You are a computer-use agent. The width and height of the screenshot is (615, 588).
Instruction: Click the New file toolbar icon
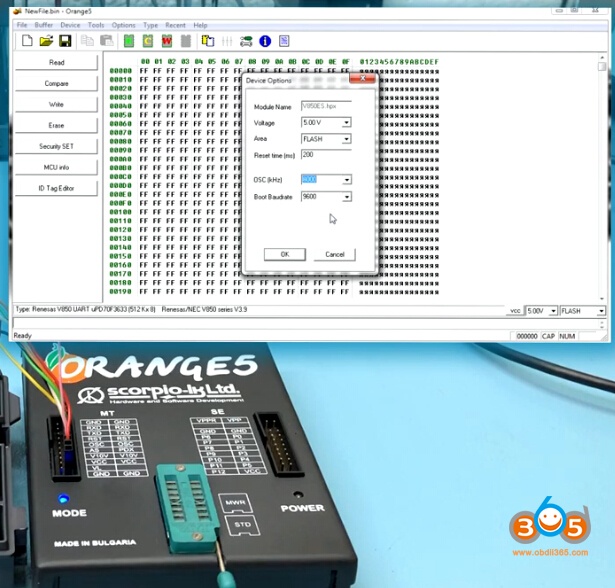(27, 41)
